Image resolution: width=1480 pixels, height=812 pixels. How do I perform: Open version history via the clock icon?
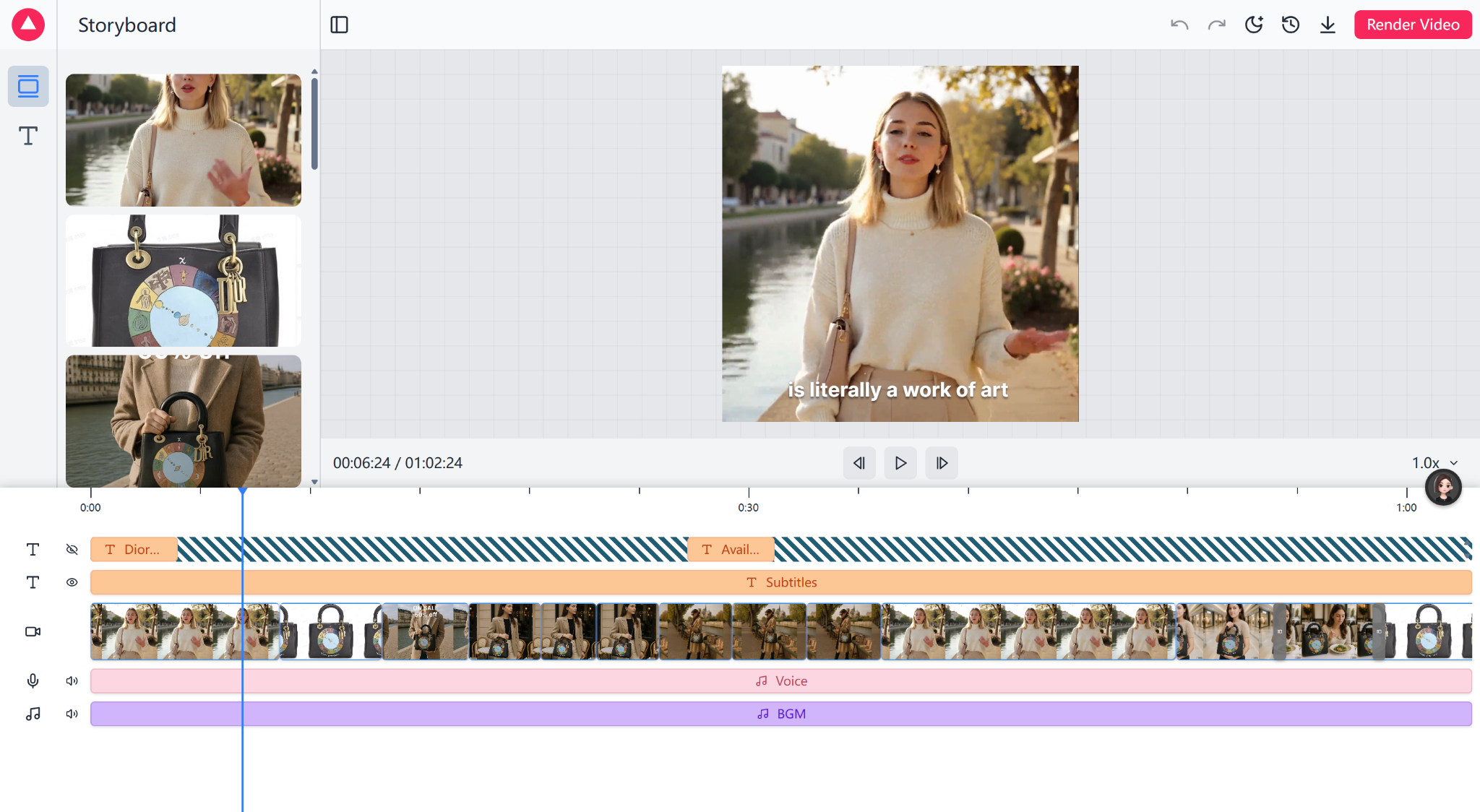pyautogui.click(x=1291, y=24)
